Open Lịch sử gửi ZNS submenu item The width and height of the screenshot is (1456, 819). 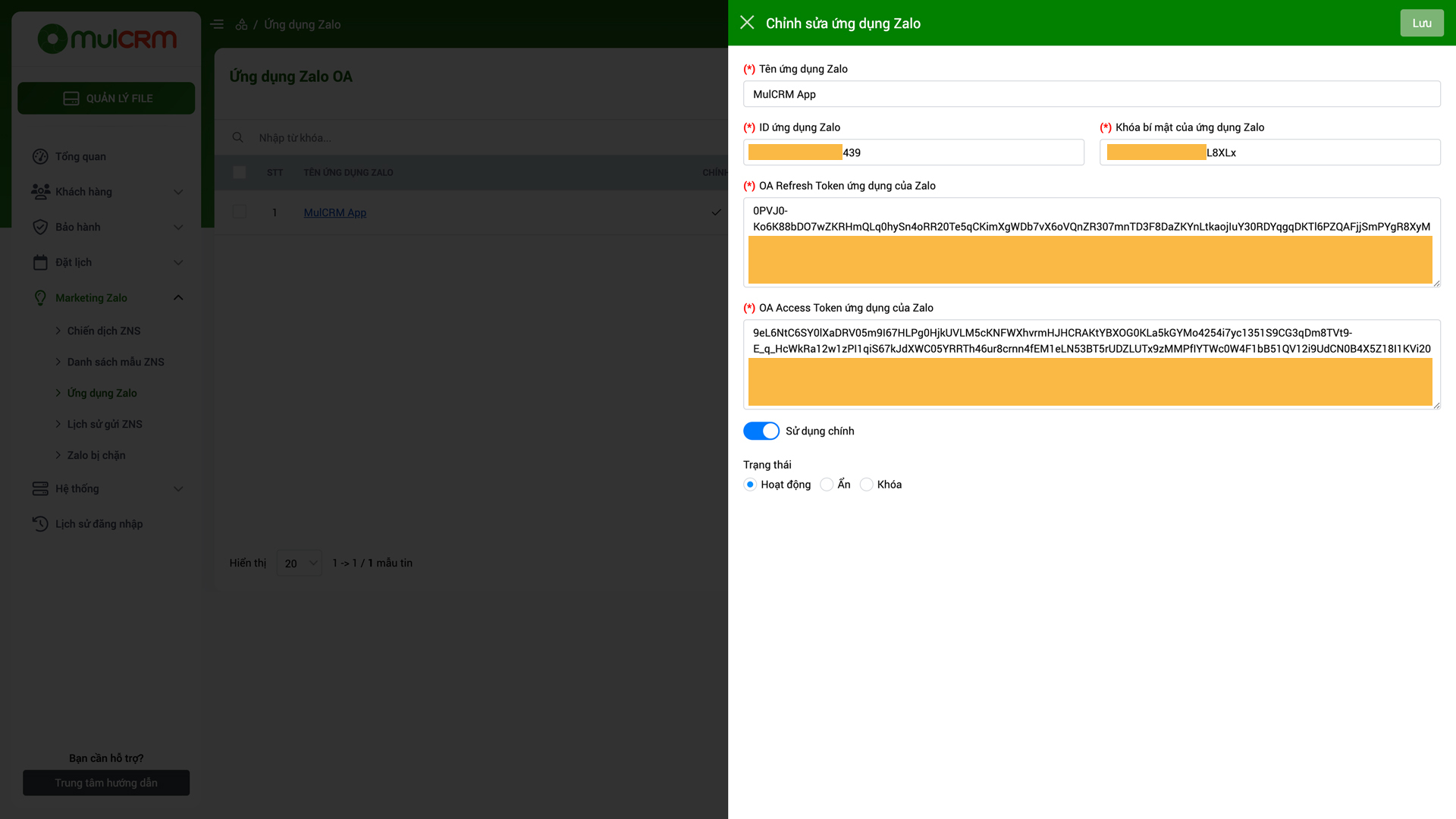click(105, 424)
